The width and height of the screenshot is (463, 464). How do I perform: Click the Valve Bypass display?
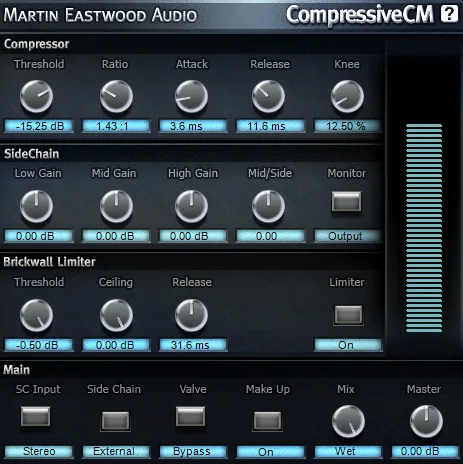193,452
